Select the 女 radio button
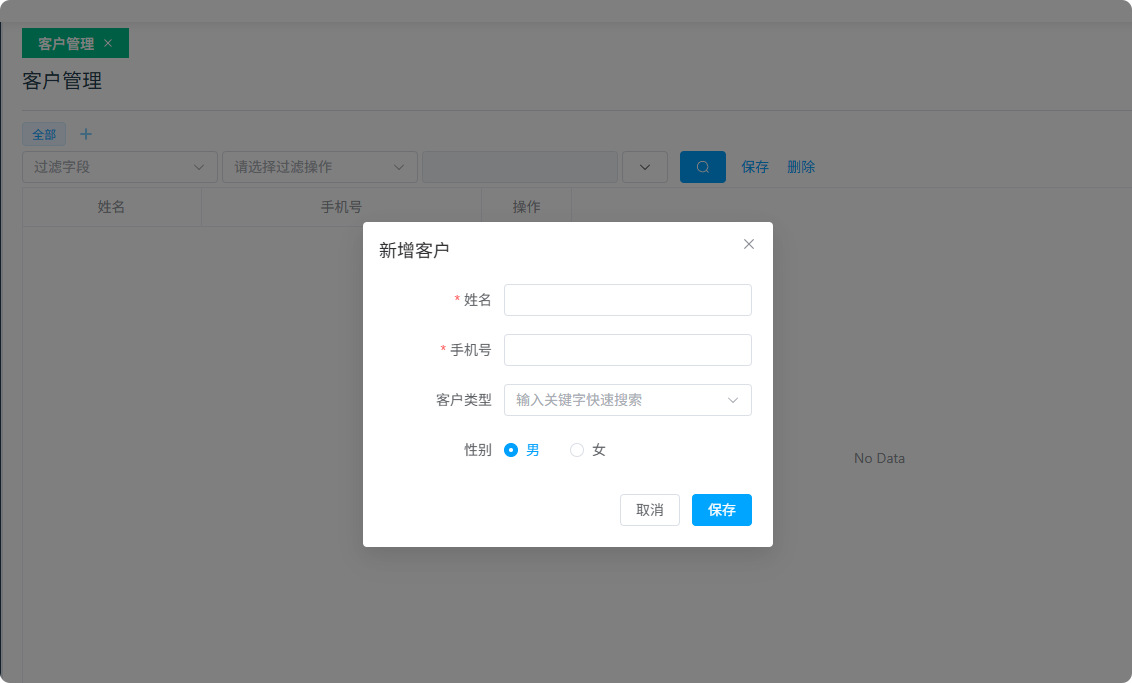The height and width of the screenshot is (683, 1132). coord(577,450)
